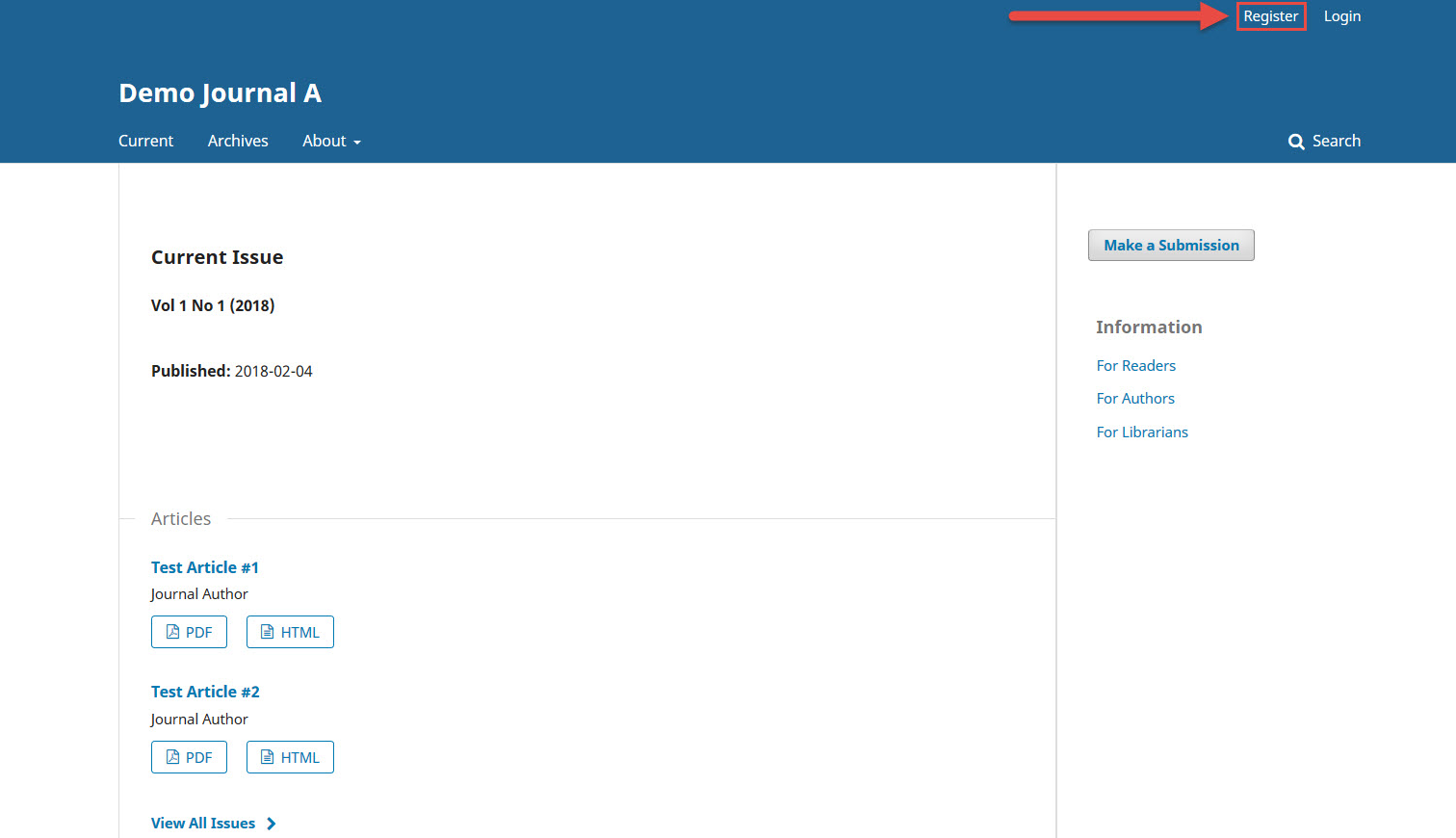Switch to the Current menu item
The height and width of the screenshot is (838, 1456).
tap(145, 141)
